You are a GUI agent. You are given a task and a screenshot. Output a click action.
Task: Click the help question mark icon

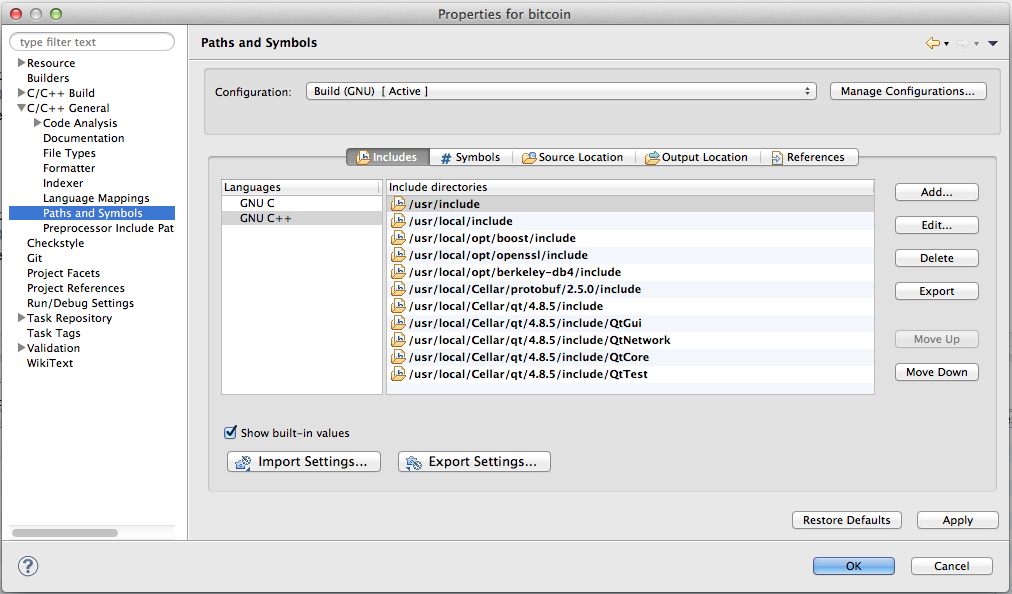28,566
